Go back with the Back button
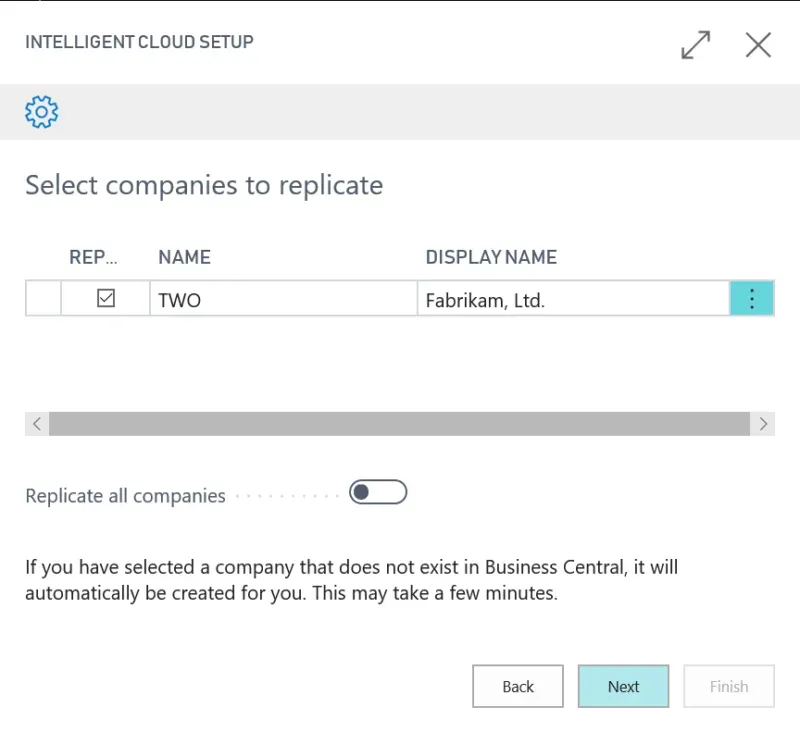This screenshot has width=800, height=732. [518, 686]
